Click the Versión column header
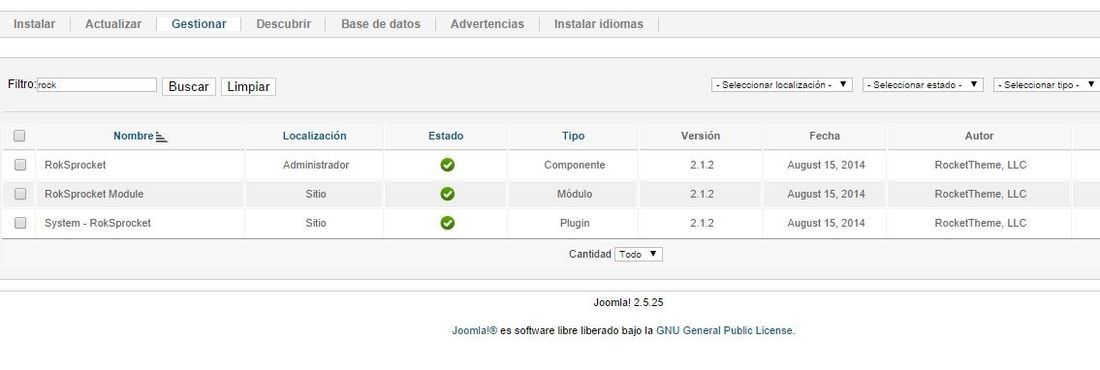 (700, 136)
